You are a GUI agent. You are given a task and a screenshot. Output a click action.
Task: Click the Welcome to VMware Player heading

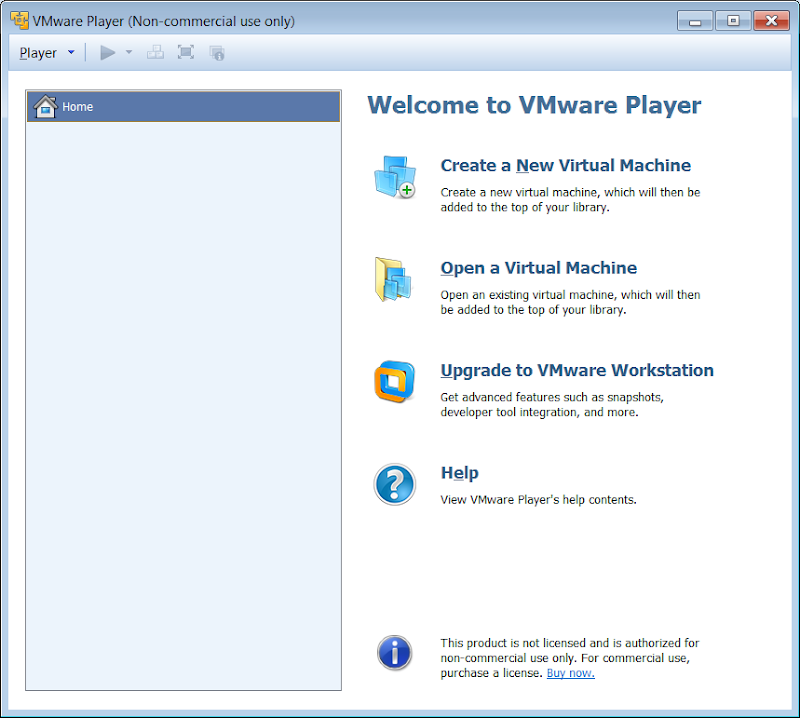[534, 105]
